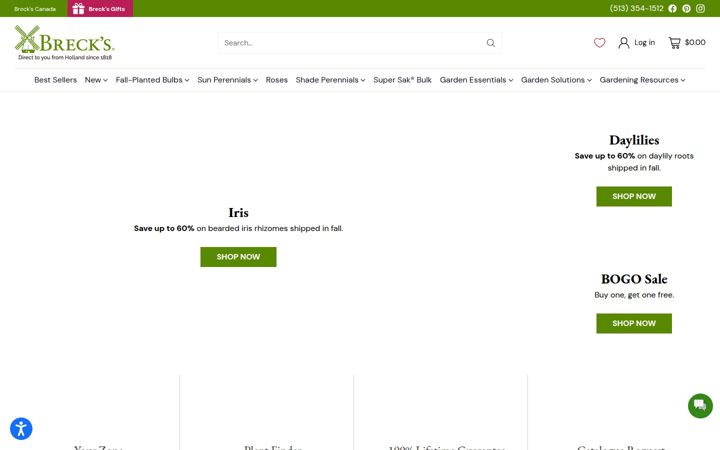Follow the Breck's Canada link
This screenshot has width=720, height=450.
(35, 9)
